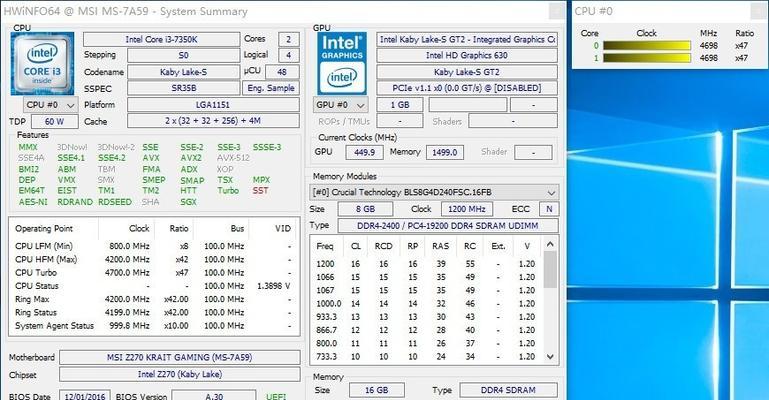
Task: Click the cache value 2 x (32 + 32 + 256) + 4M
Action: (213, 121)
